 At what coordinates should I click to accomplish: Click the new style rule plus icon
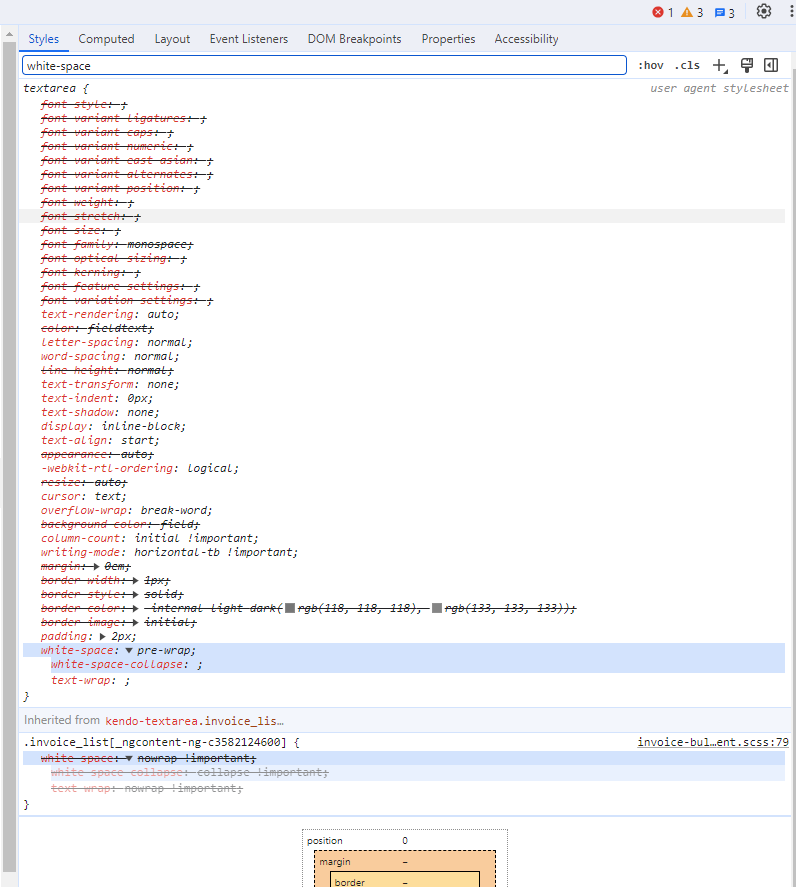click(x=718, y=65)
